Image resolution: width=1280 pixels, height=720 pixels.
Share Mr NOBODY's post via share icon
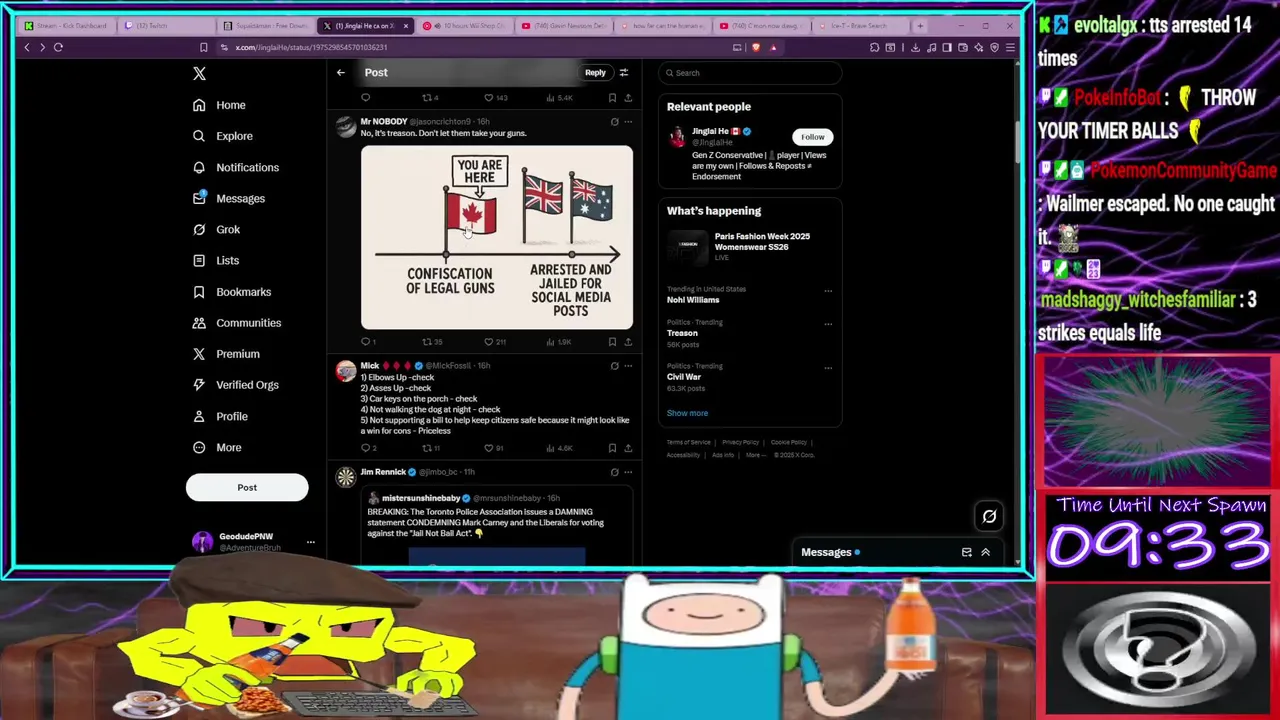628,342
